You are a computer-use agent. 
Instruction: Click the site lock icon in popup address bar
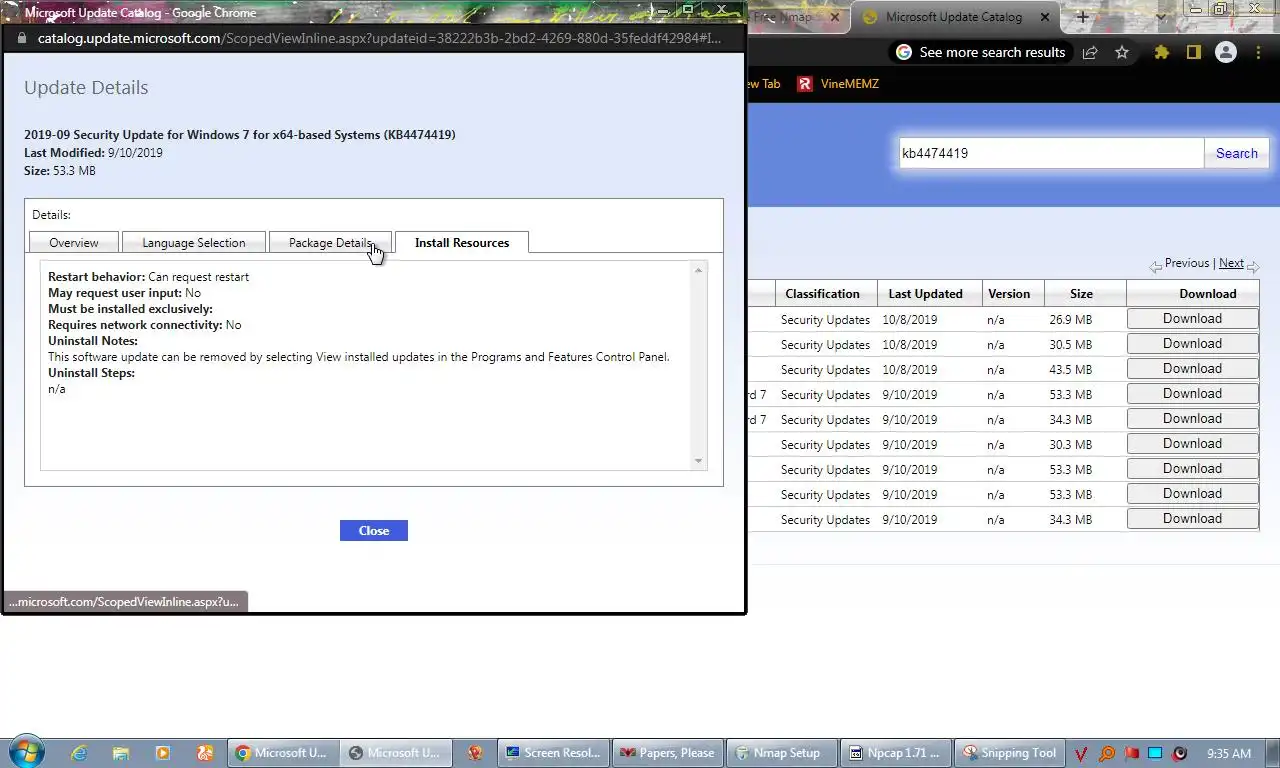point(23,38)
